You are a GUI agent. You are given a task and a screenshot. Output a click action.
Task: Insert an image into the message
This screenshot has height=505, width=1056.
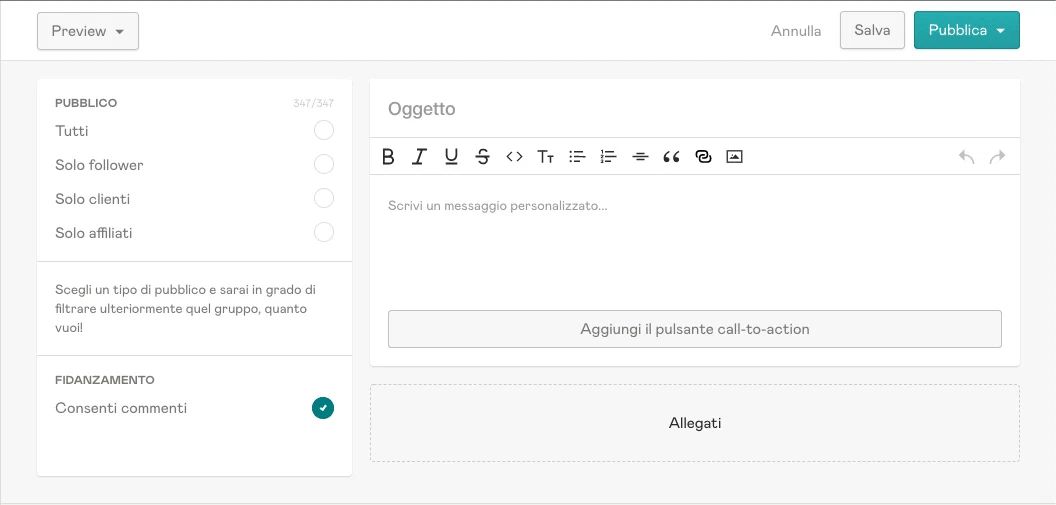point(734,156)
